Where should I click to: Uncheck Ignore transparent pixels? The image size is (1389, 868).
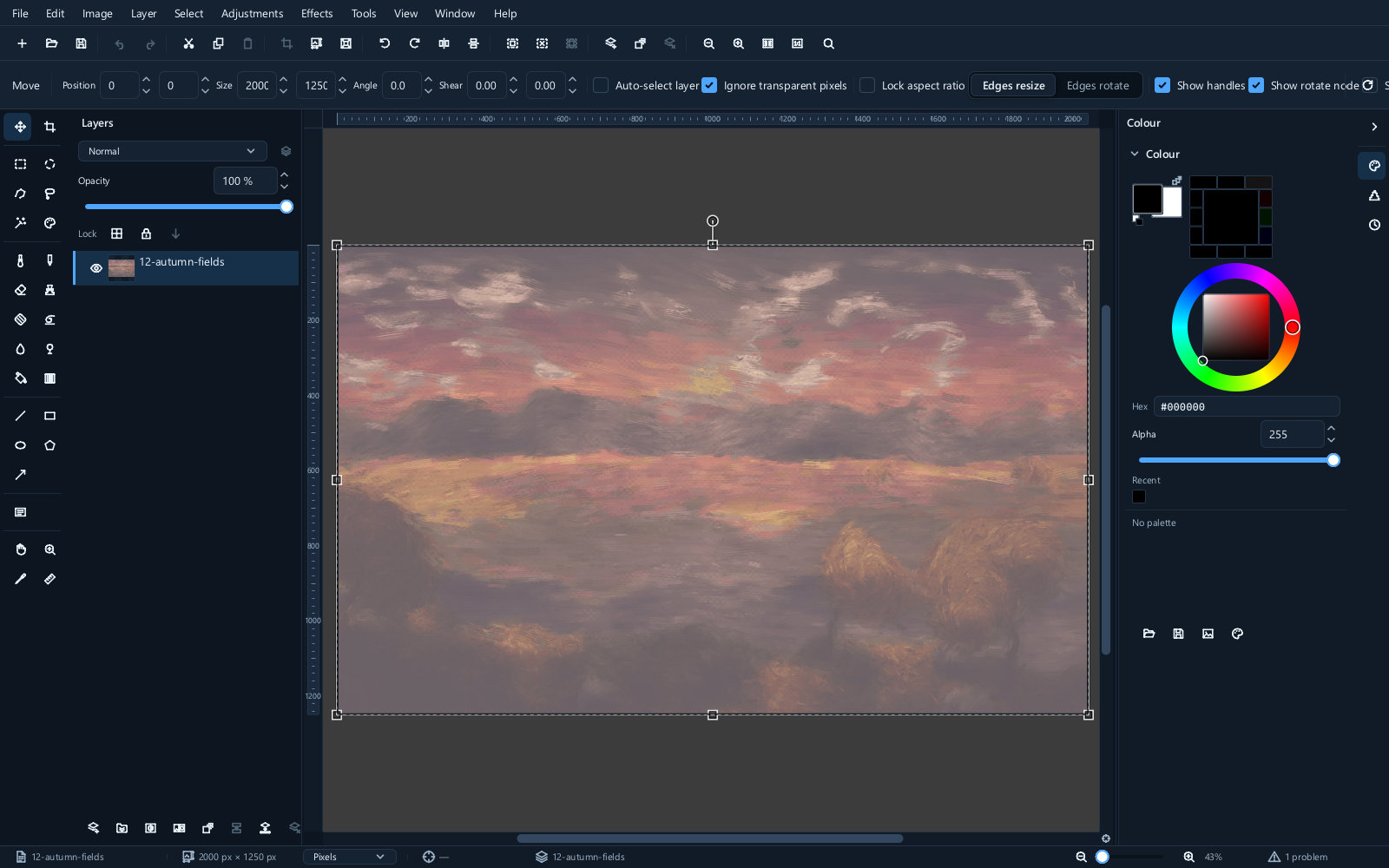(709, 85)
